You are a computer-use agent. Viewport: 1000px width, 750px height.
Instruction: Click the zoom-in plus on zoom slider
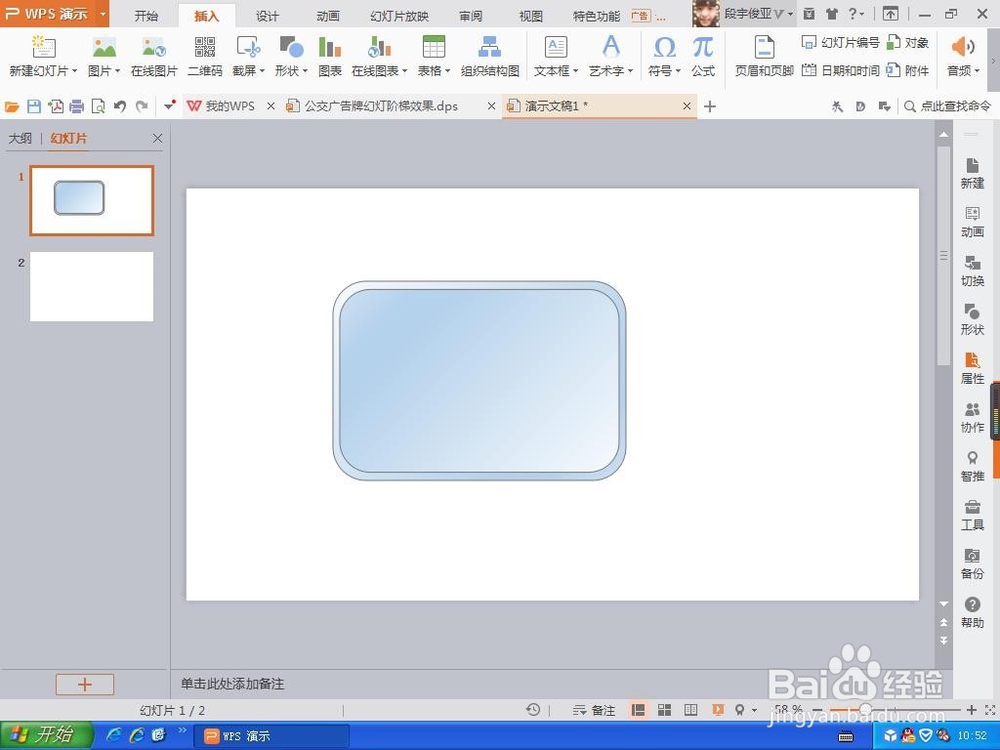(971, 710)
